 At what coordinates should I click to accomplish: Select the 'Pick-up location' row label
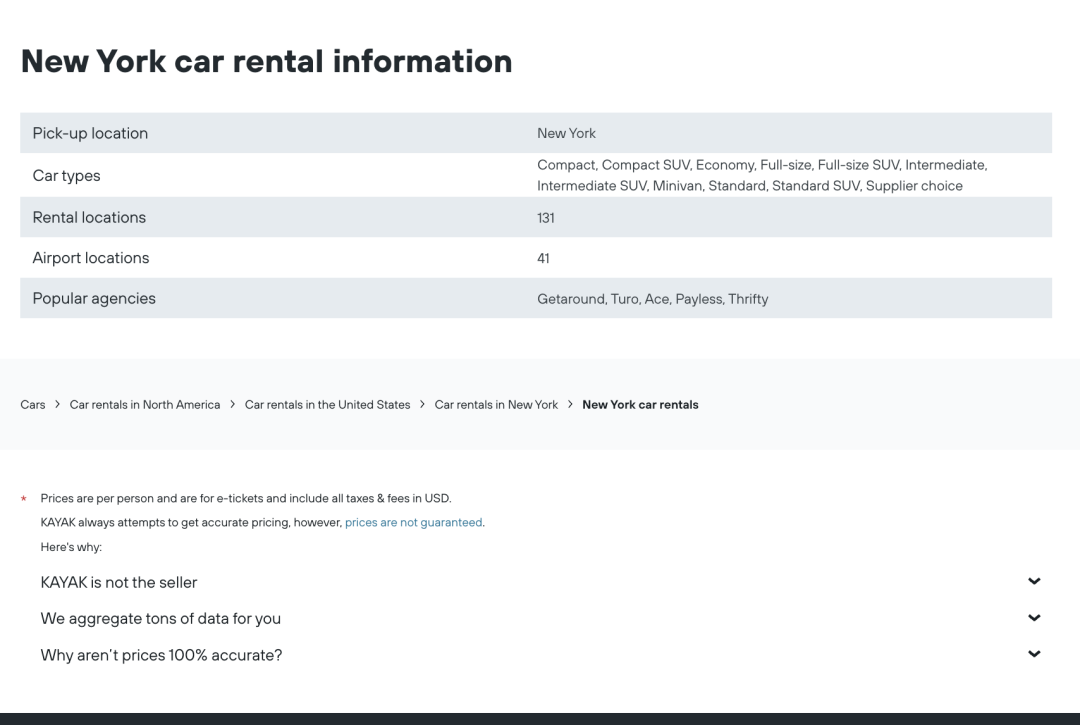pyautogui.click(x=90, y=133)
